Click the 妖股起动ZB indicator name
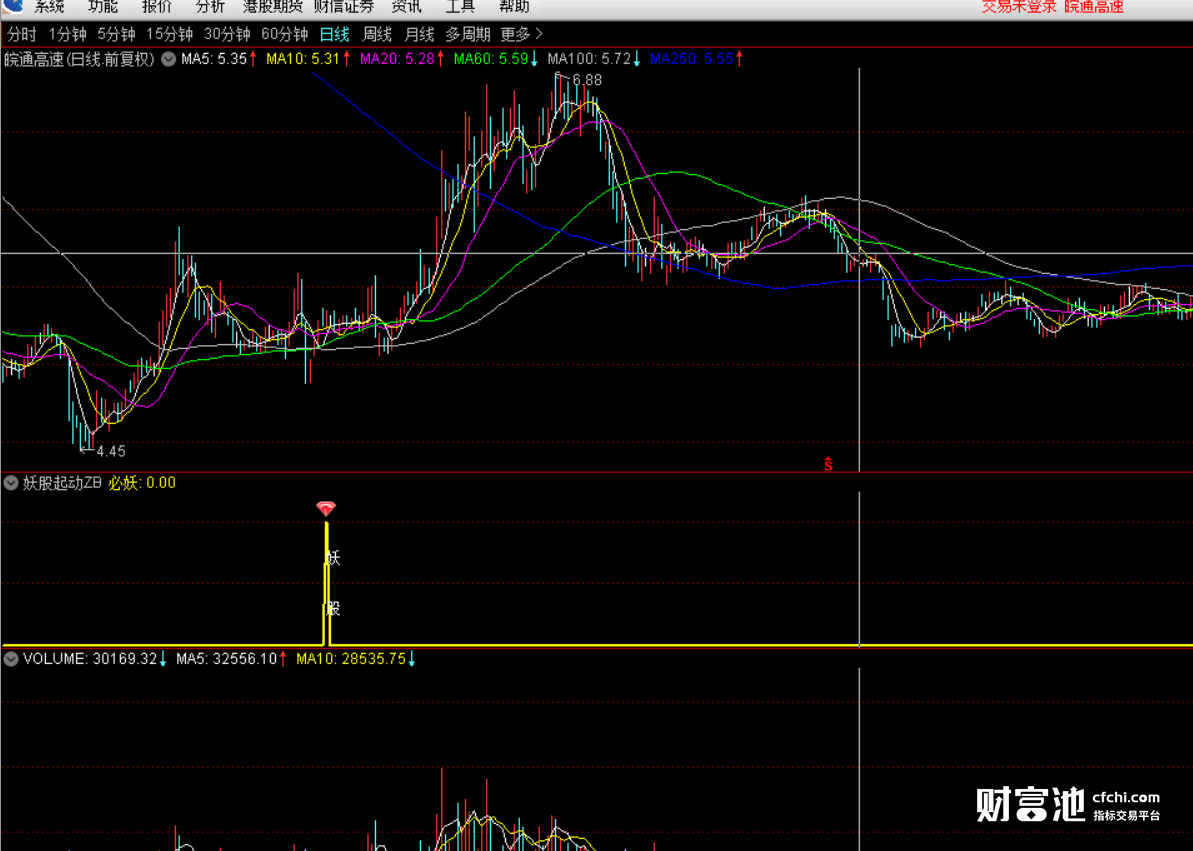This screenshot has height=851, width=1193. click(62, 483)
